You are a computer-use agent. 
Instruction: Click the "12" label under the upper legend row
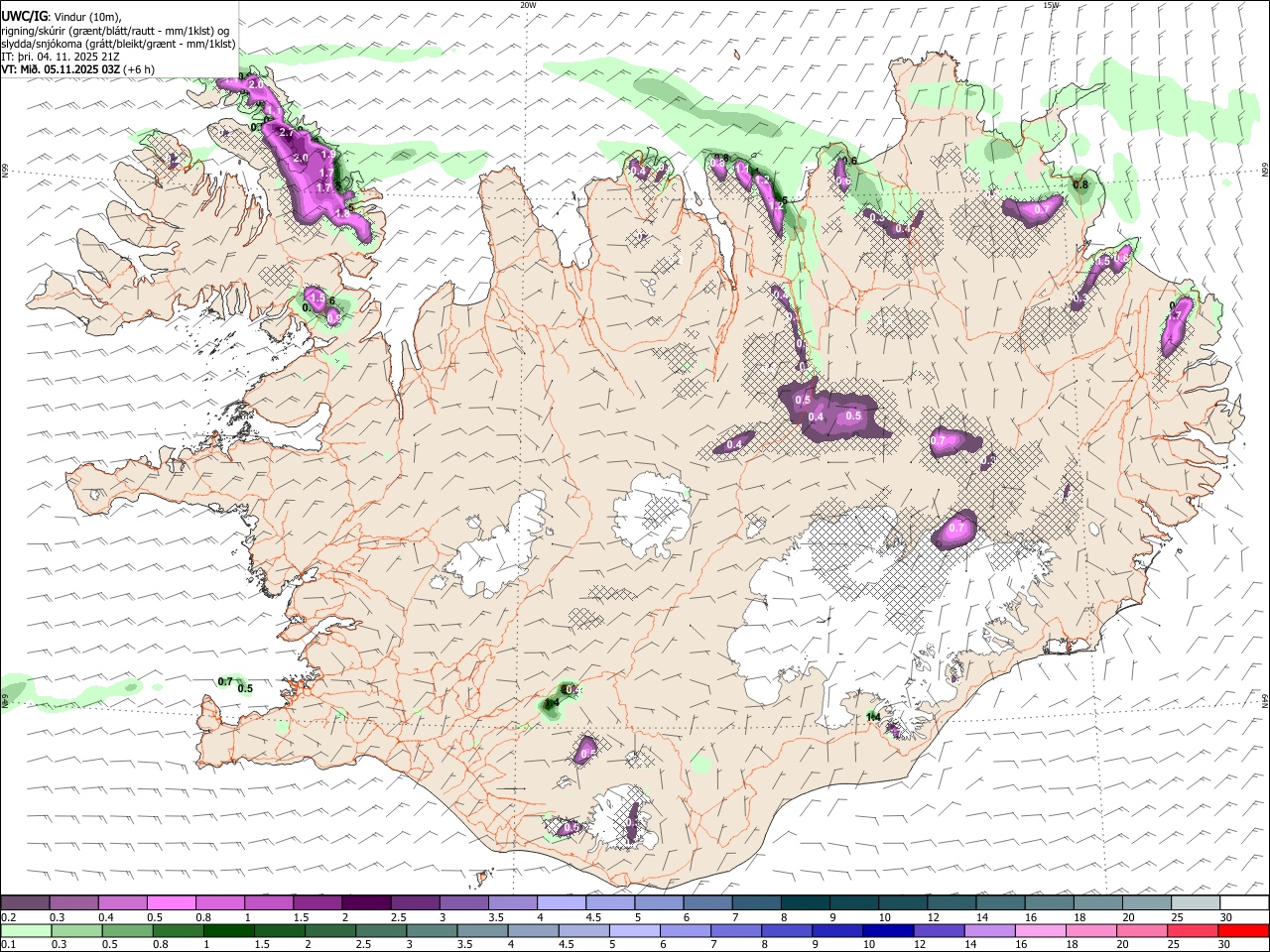pyautogui.click(x=933, y=917)
